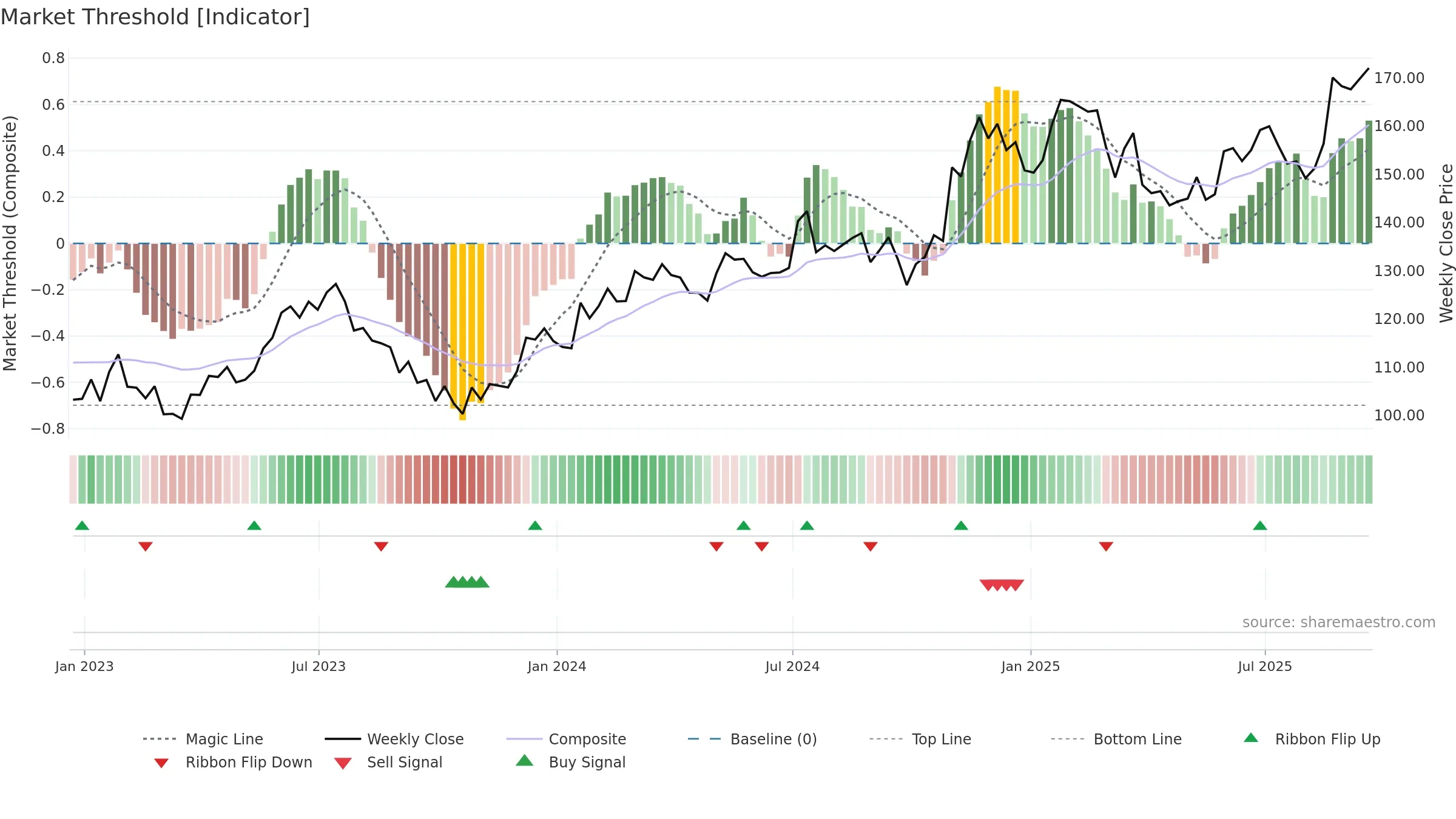Click the ribbon flip up marker at Jan 2023
The width and height of the screenshot is (1456, 819).
[x=82, y=525]
